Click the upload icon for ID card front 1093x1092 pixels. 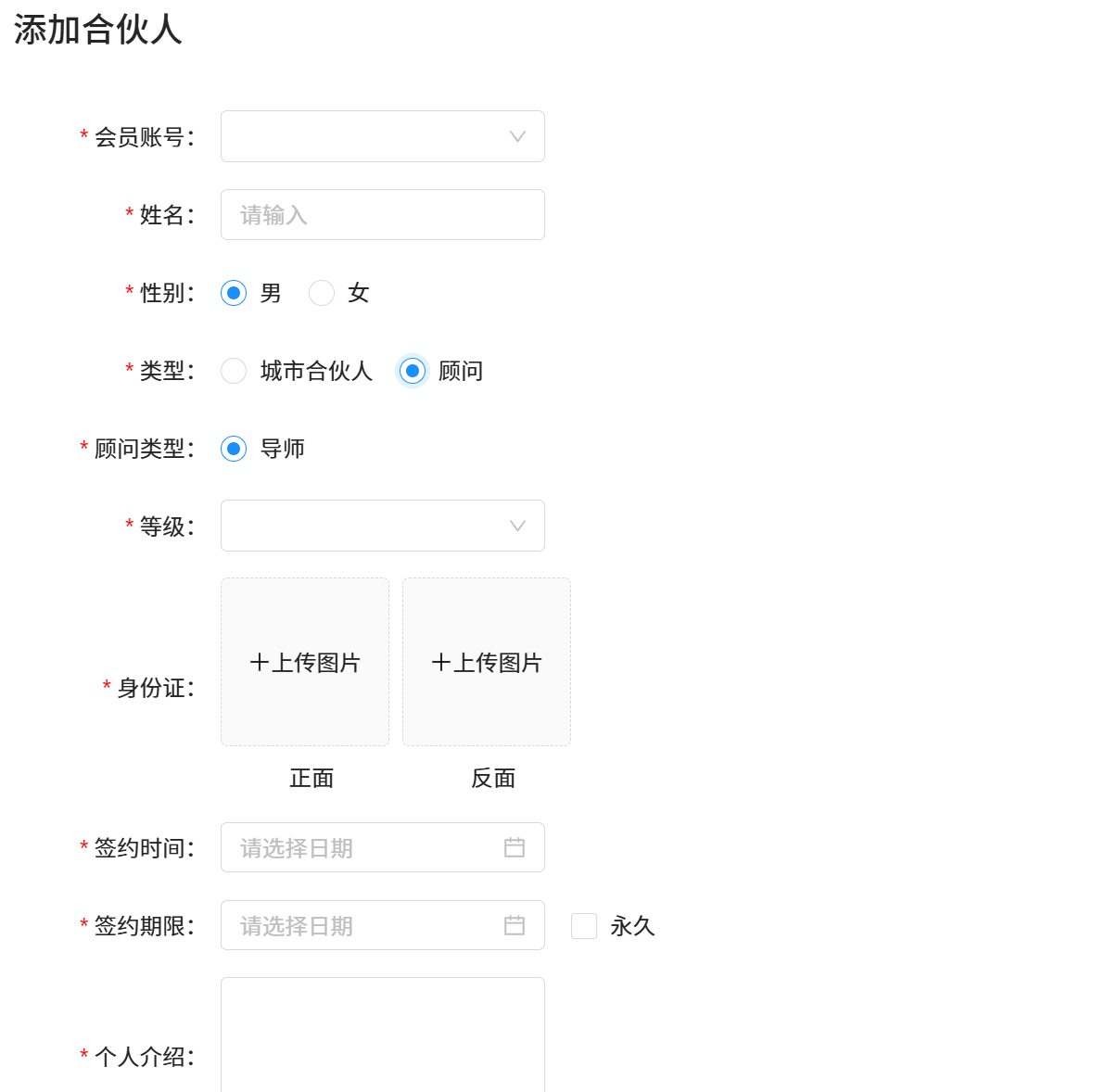(x=304, y=661)
